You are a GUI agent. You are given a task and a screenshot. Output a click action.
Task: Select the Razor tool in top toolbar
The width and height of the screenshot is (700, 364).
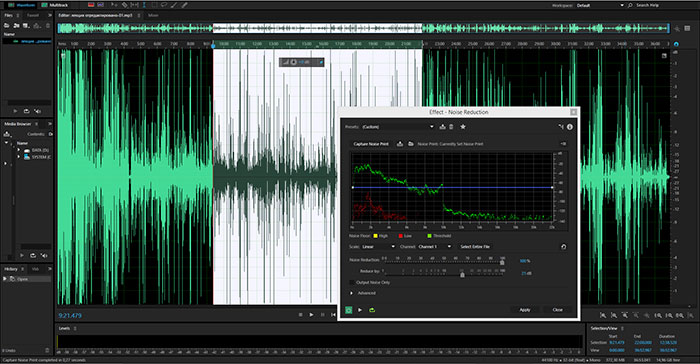click(x=125, y=5)
